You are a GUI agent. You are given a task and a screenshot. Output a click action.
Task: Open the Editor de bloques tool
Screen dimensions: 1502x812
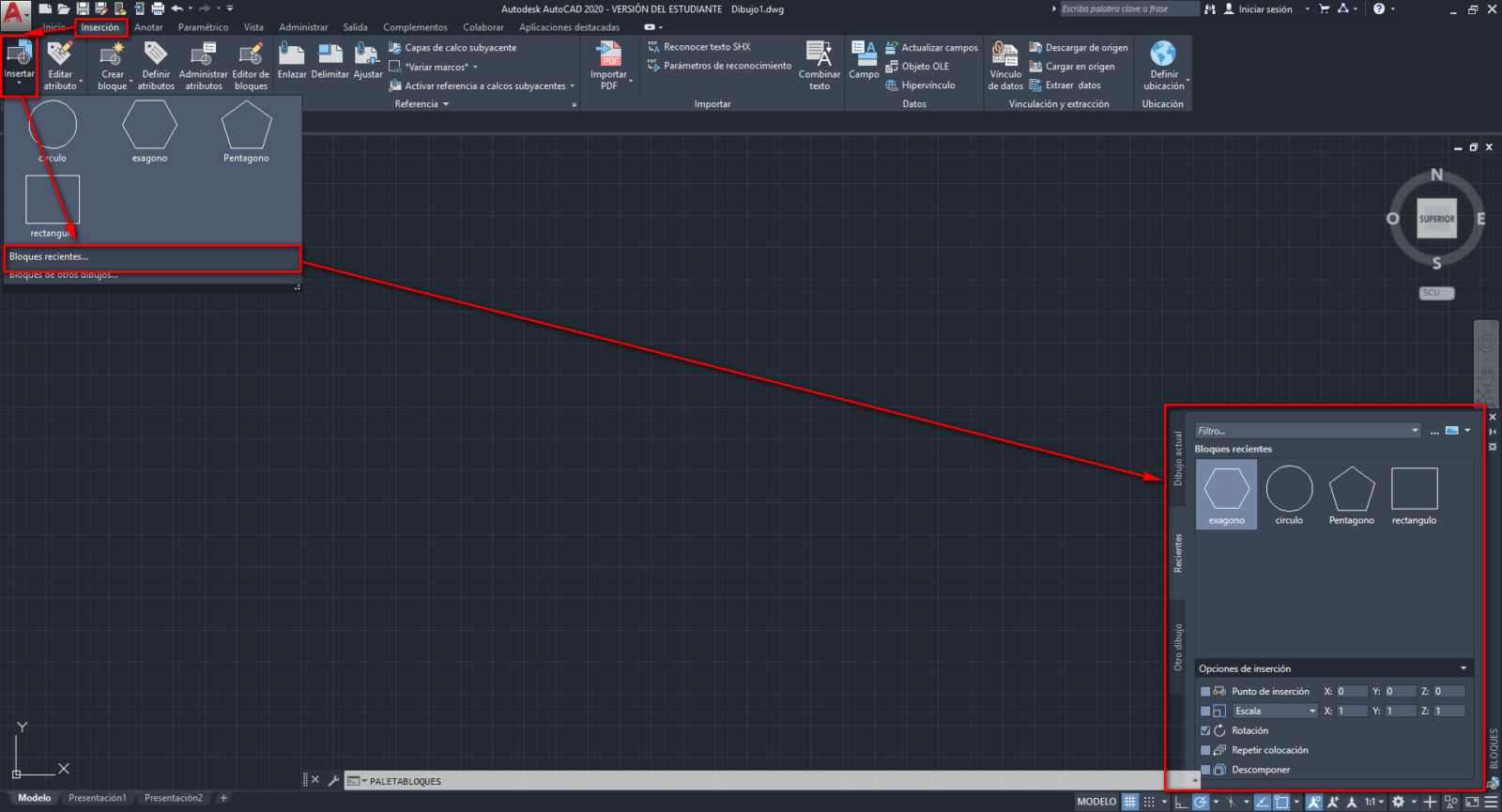251,56
